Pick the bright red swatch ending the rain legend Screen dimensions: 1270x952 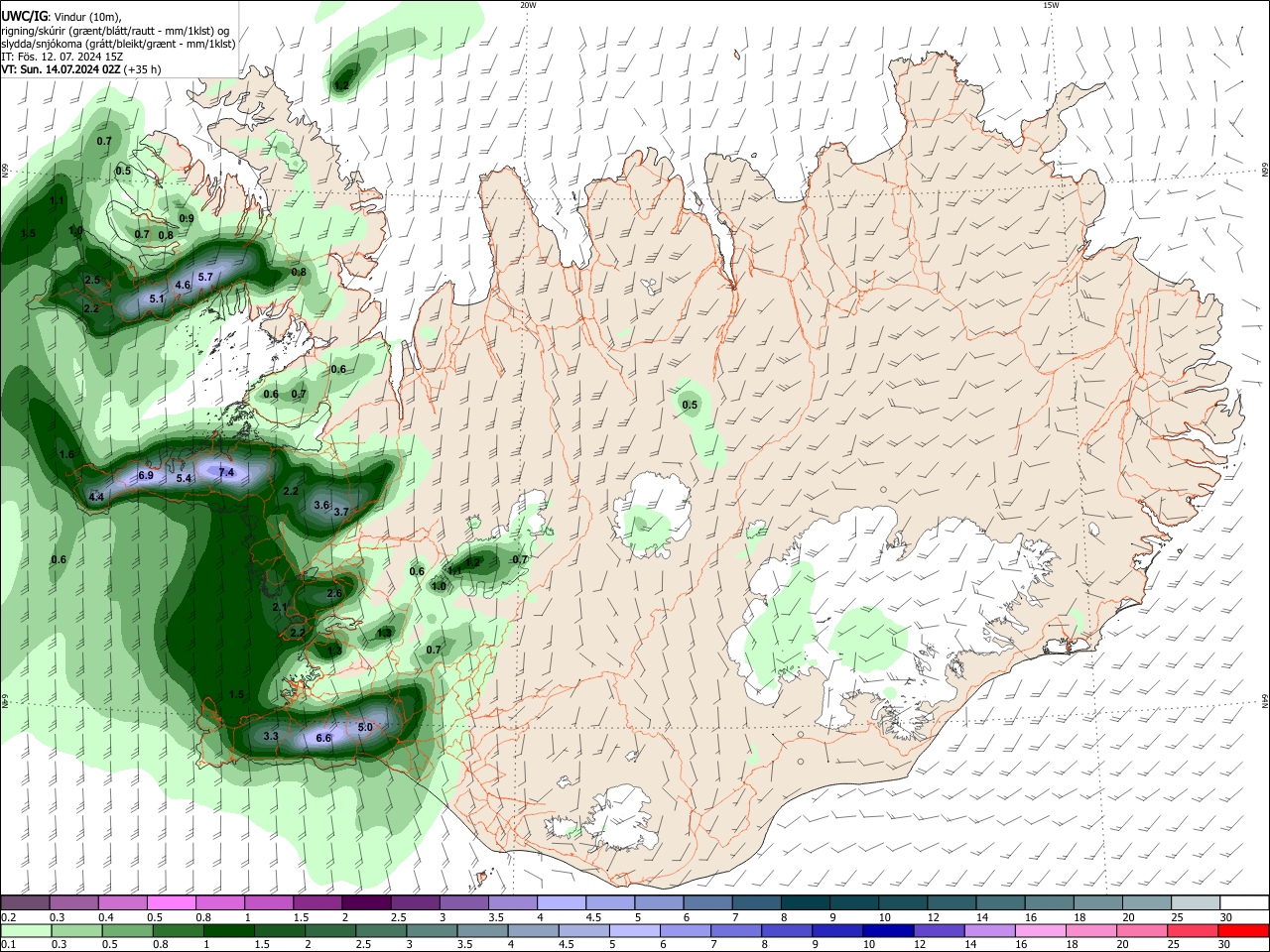(1243, 930)
